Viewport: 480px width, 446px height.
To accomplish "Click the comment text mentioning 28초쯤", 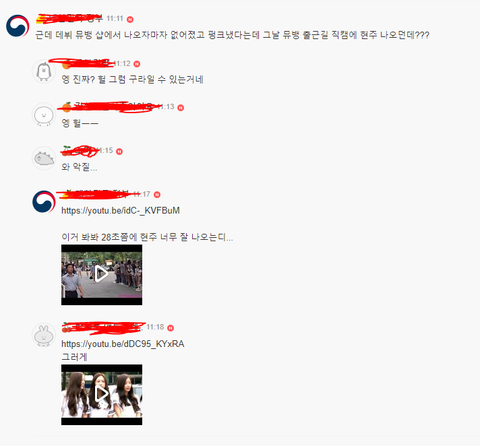I will (147, 237).
